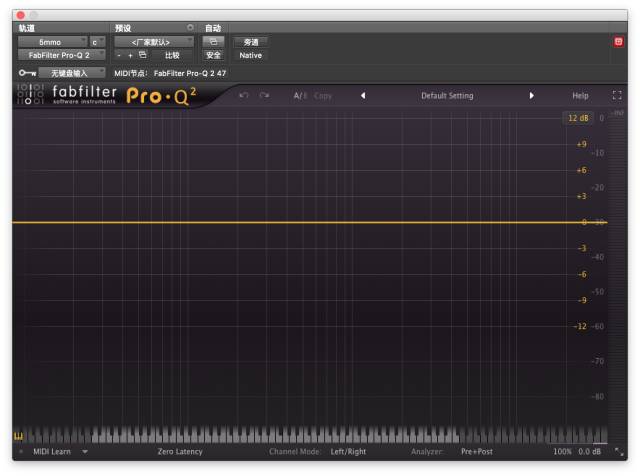The width and height of the screenshot is (640, 476).
Task: Toggle the 比较 compare button
Action: coord(172,55)
